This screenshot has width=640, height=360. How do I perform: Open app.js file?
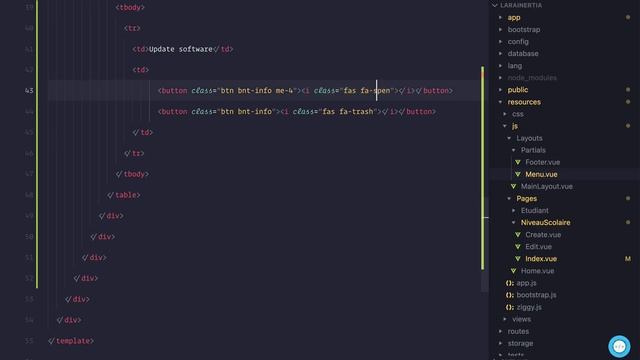(x=526, y=283)
